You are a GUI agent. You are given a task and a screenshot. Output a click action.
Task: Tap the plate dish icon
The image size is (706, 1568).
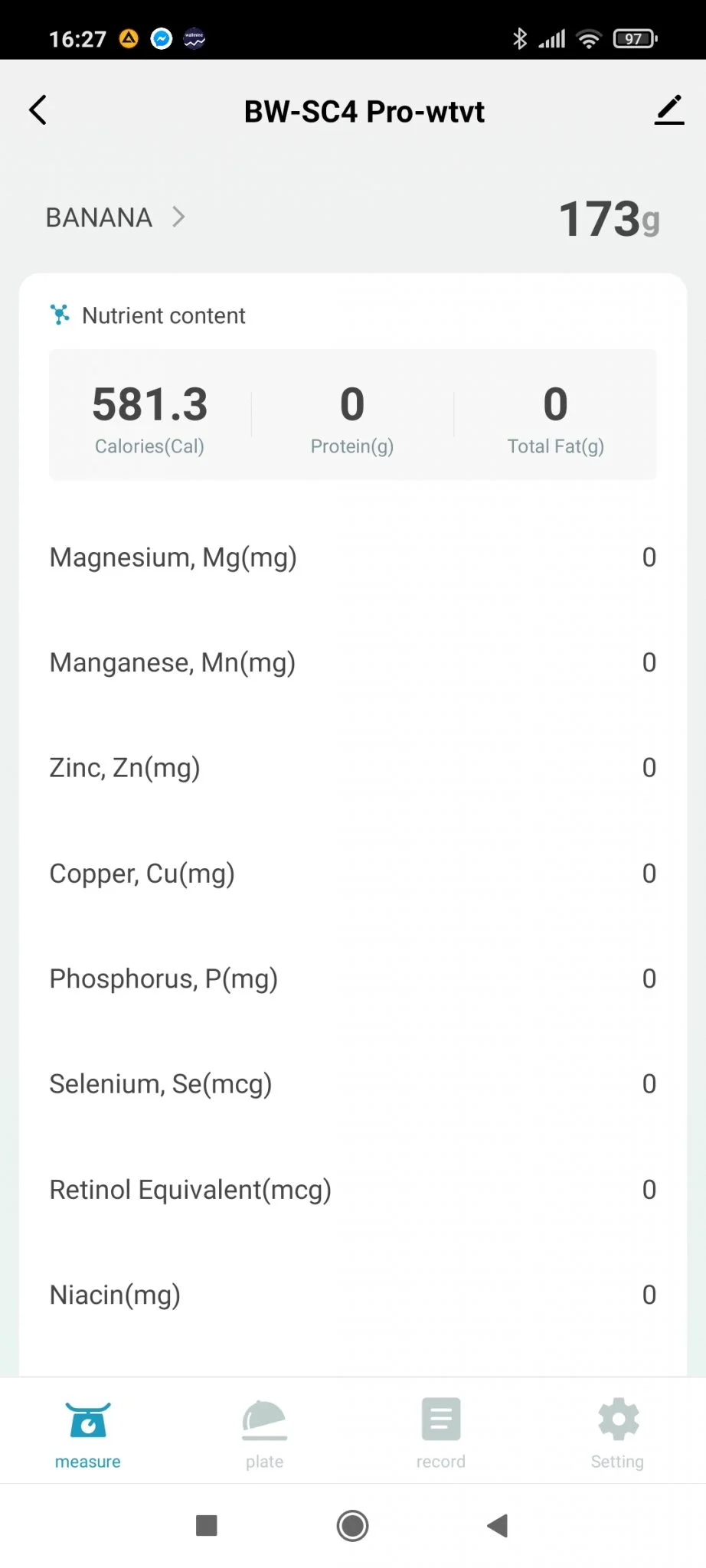pos(264,1419)
